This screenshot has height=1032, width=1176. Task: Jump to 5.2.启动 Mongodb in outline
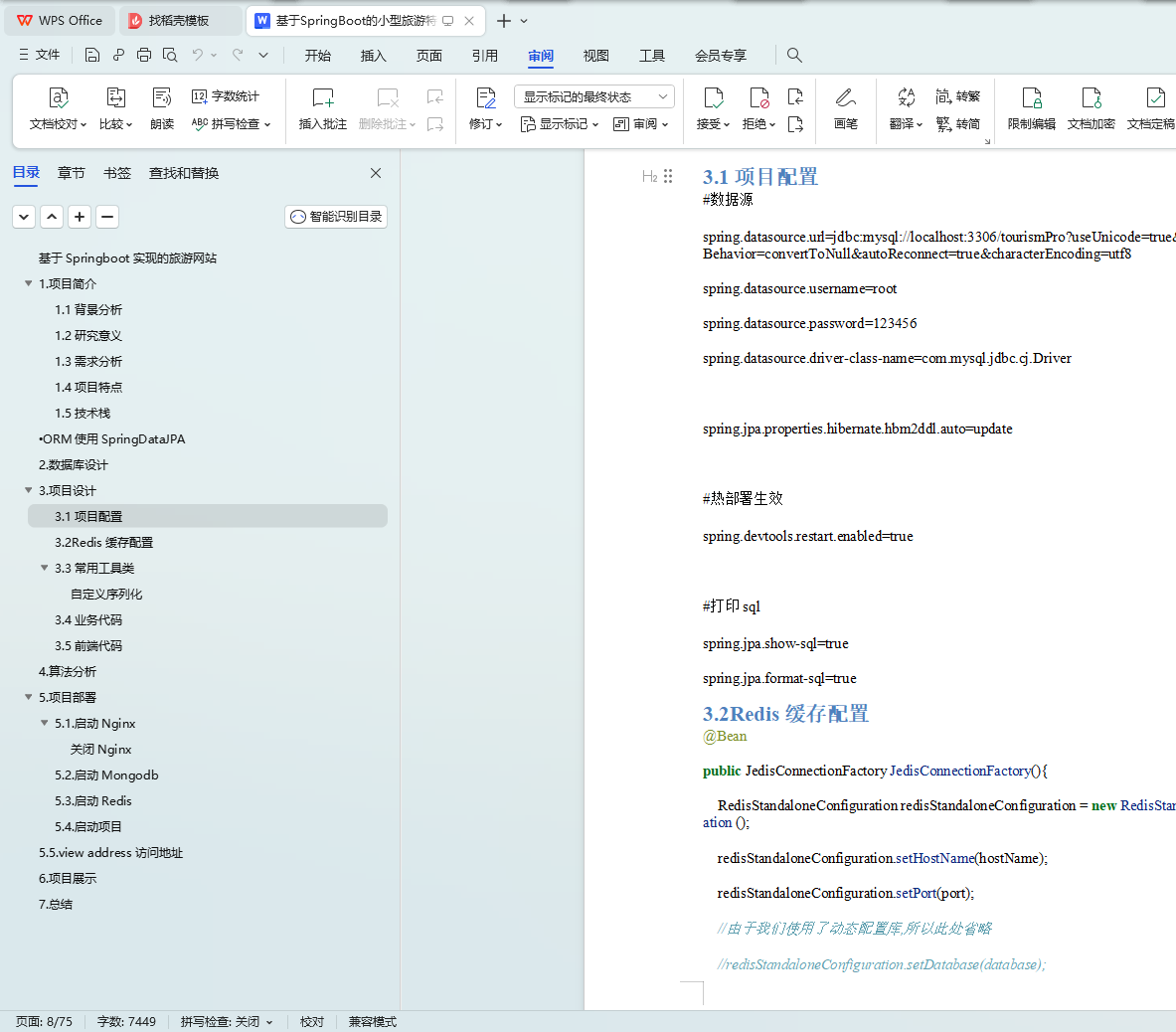106,774
